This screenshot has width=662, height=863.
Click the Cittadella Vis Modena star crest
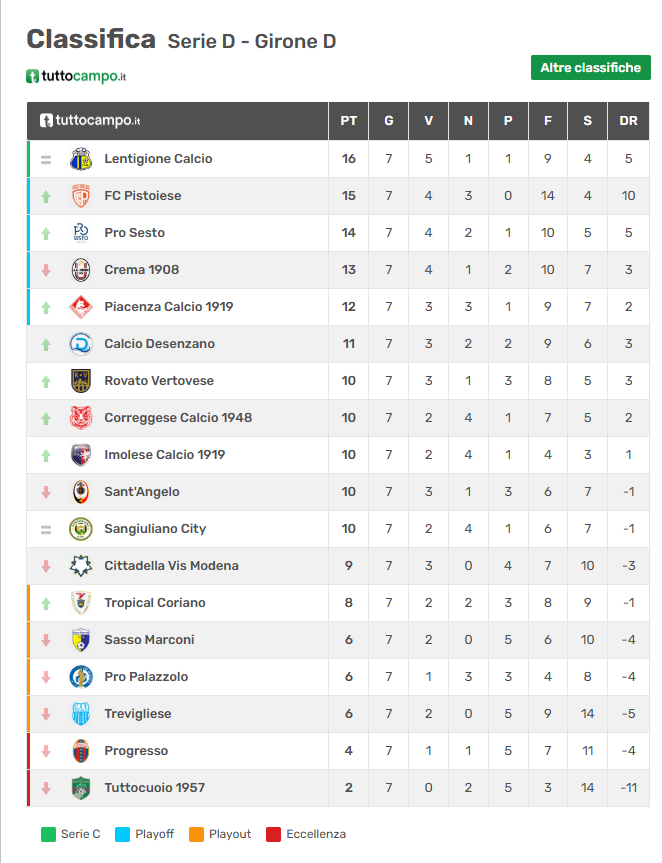(81, 566)
